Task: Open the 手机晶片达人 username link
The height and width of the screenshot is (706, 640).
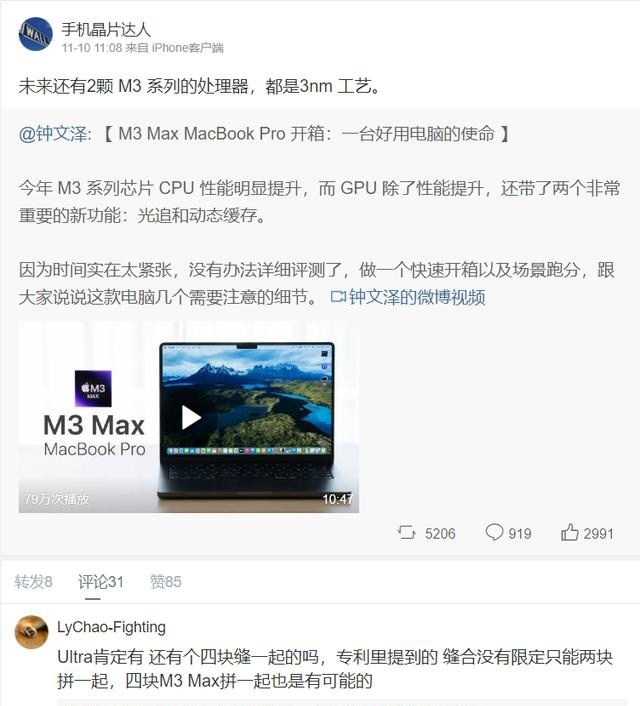Action: pos(106,29)
